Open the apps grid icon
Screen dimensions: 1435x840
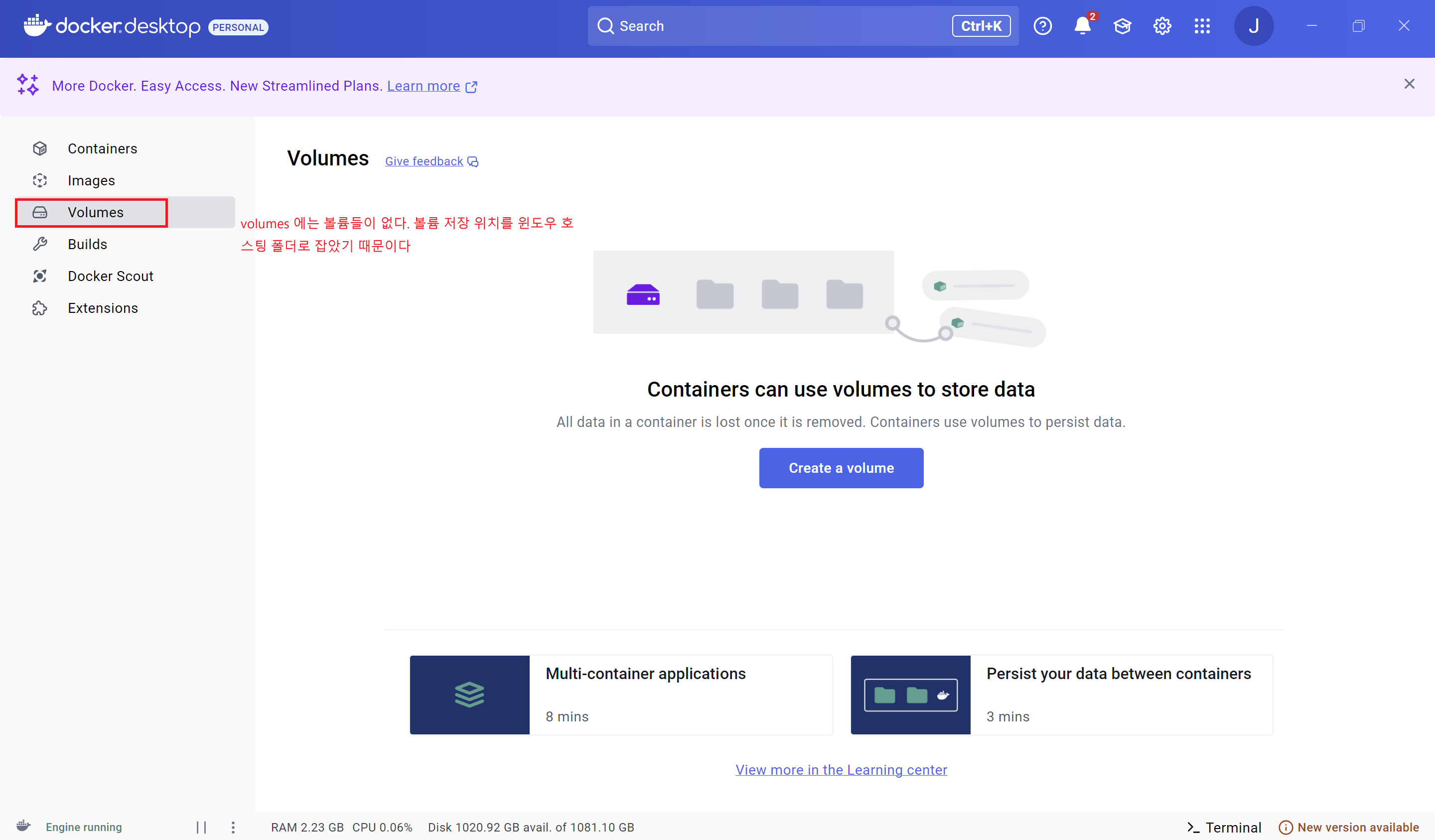(x=1201, y=26)
